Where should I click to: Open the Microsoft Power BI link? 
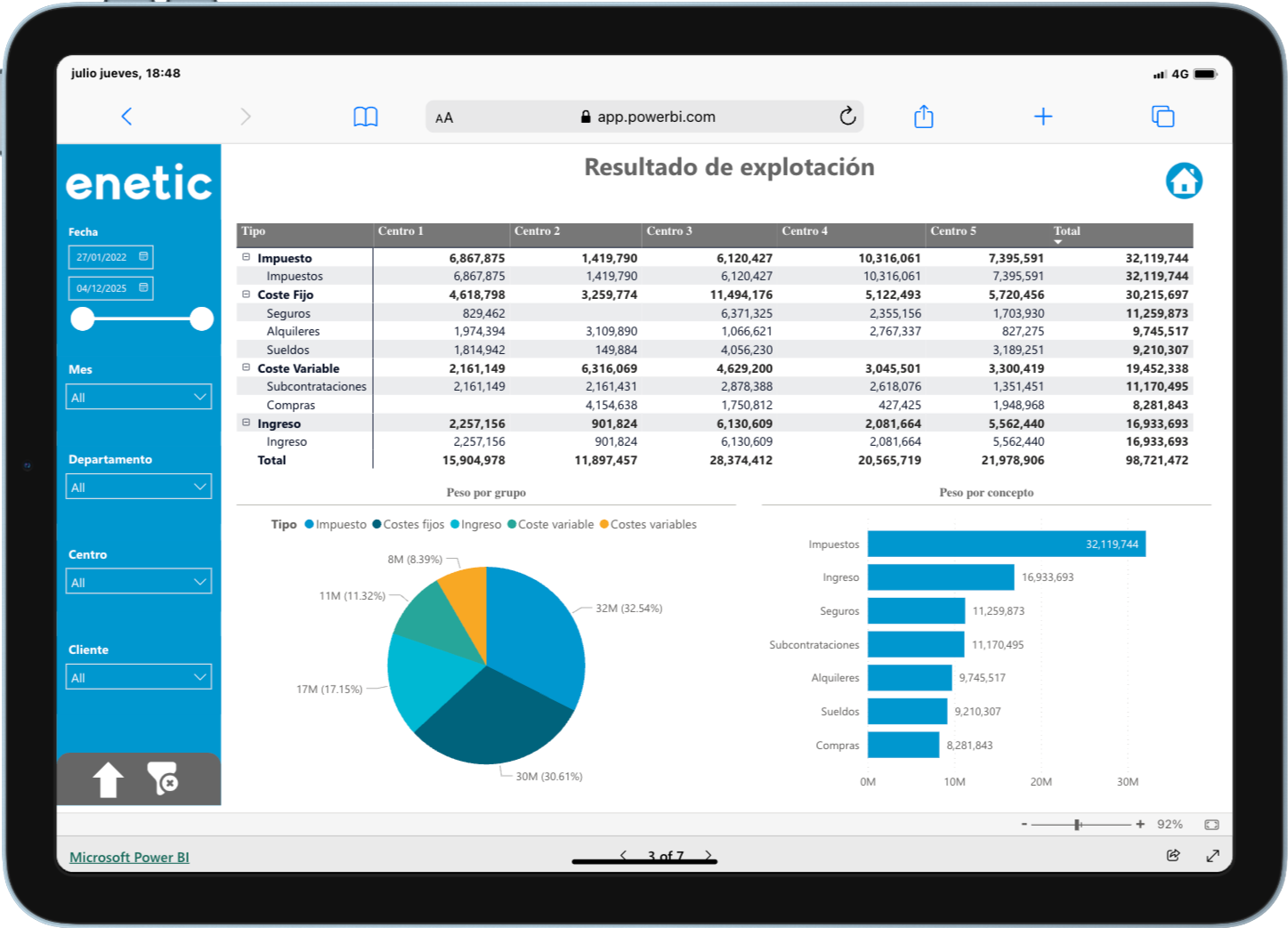tap(129, 857)
